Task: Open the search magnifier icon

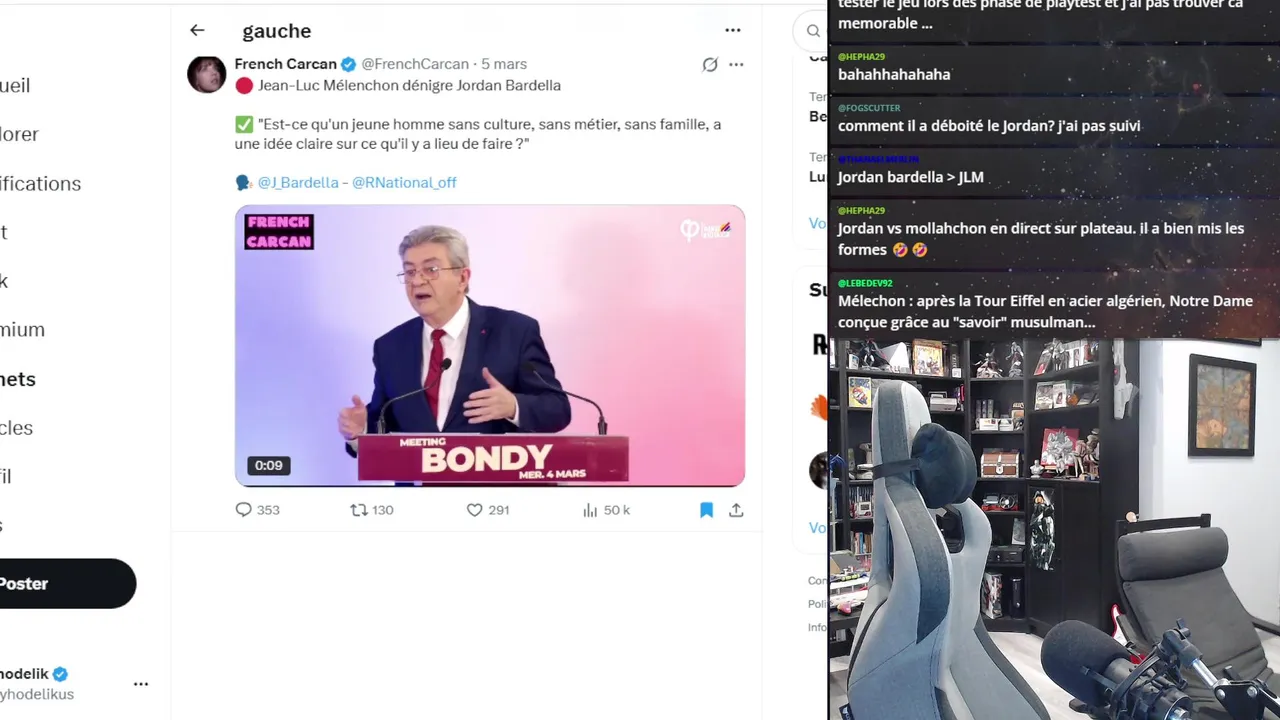Action: click(813, 31)
